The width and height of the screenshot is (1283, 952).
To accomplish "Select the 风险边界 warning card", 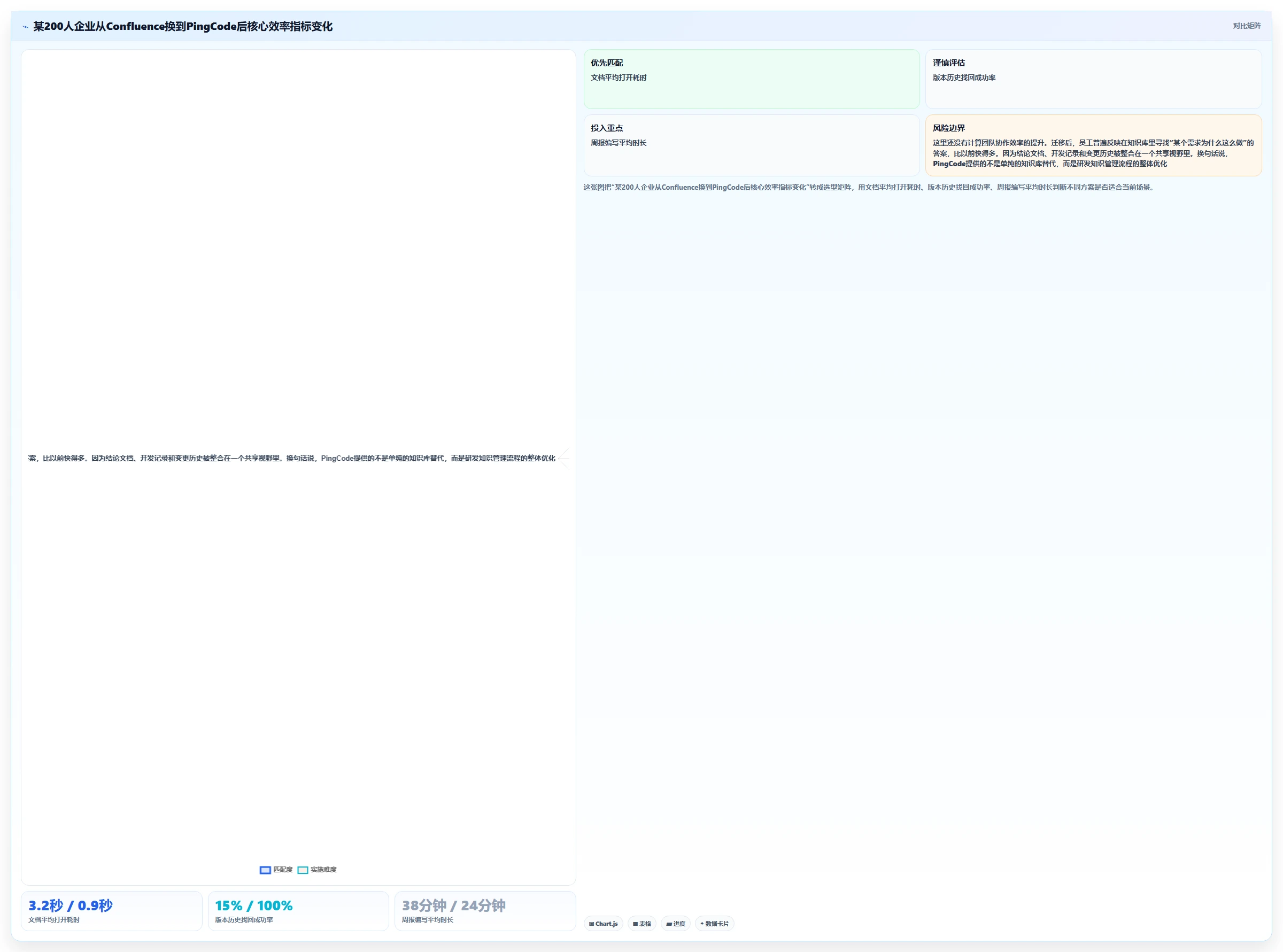I will [x=1093, y=145].
